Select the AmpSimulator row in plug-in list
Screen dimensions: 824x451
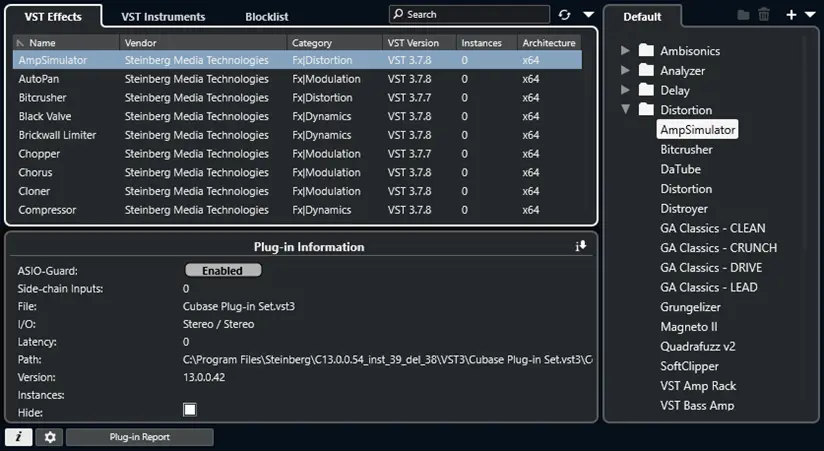coord(297,60)
